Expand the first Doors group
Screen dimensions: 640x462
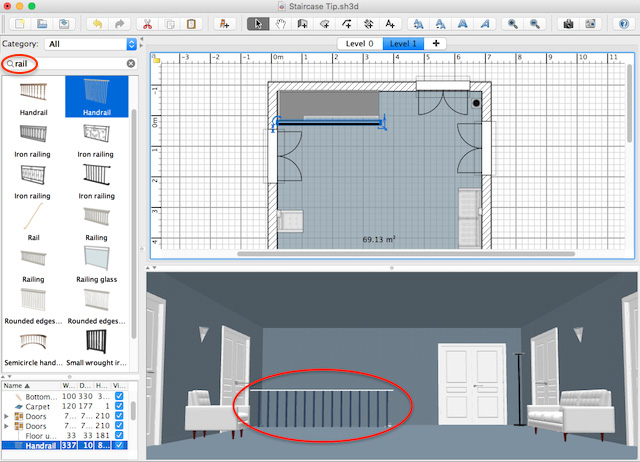pyautogui.click(x=7, y=416)
